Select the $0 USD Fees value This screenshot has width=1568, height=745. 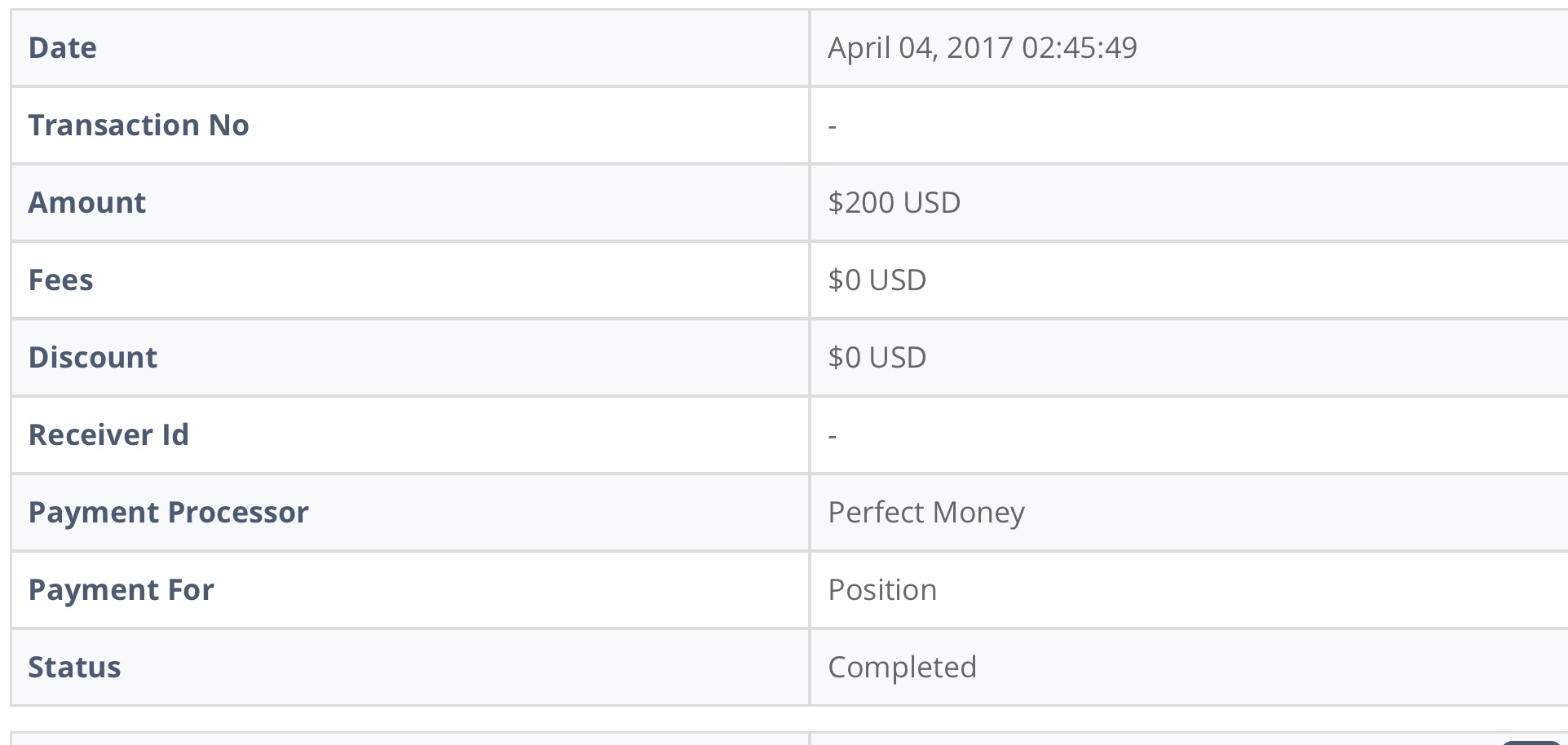pos(877,280)
